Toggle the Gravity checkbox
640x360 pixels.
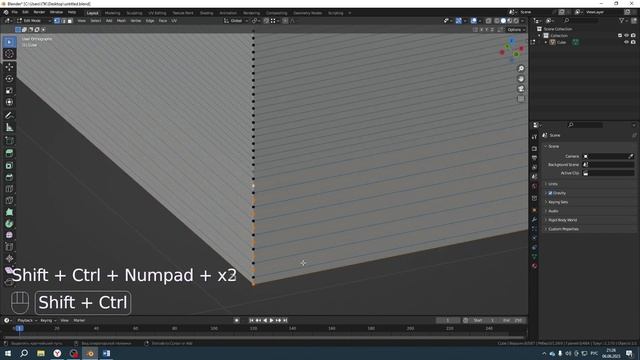click(x=550, y=193)
